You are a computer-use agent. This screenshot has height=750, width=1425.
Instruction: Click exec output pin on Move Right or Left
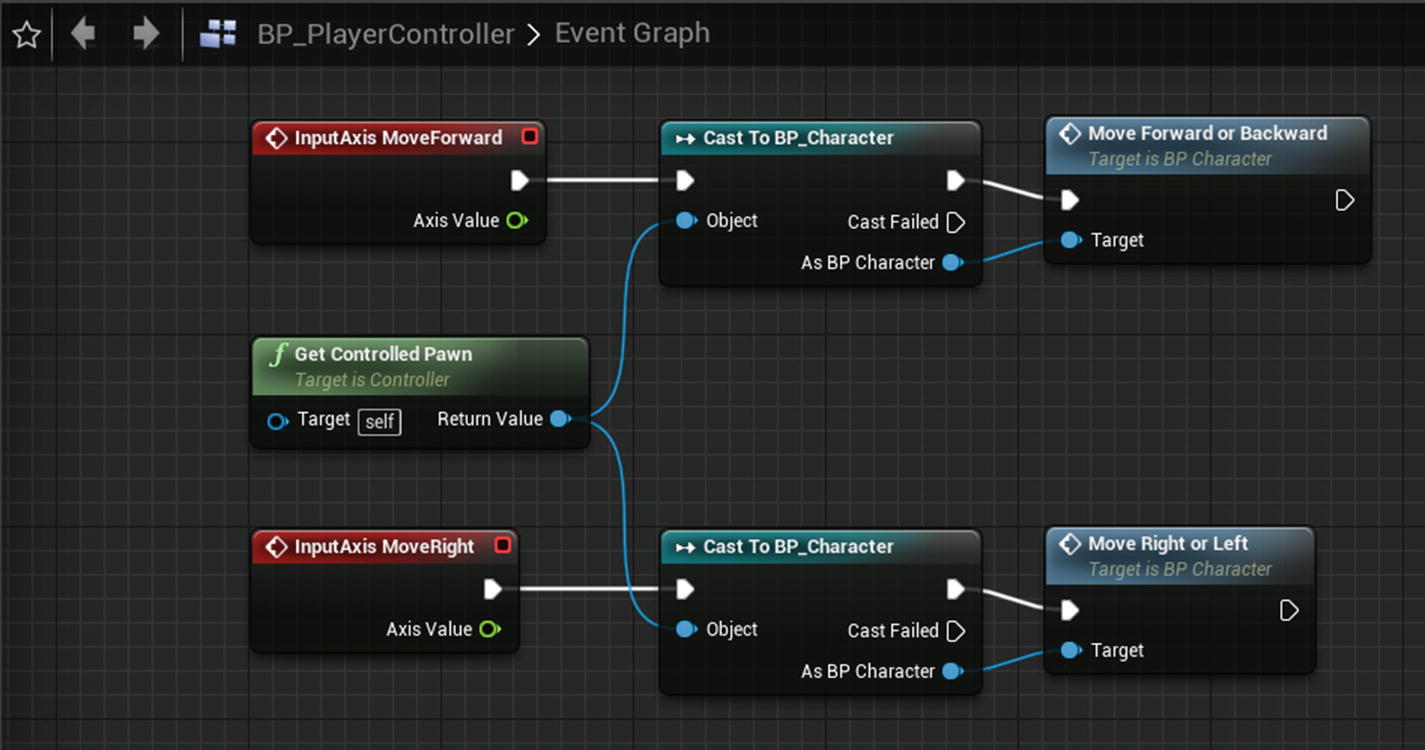[x=1289, y=609]
